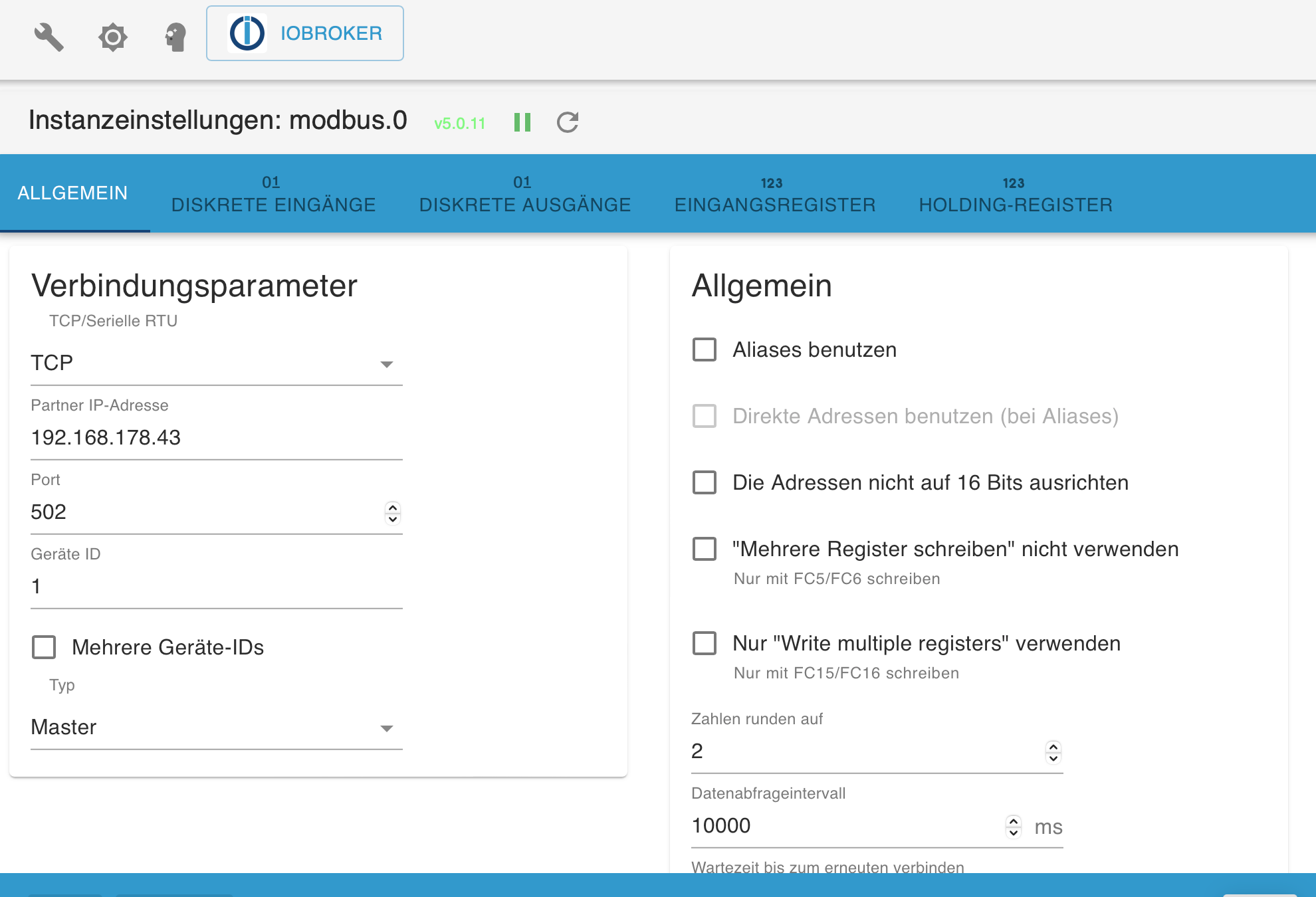Open the DISKRETE AUSGÄNGE tab
Screen dimensions: 1316x897
pyautogui.click(x=525, y=193)
